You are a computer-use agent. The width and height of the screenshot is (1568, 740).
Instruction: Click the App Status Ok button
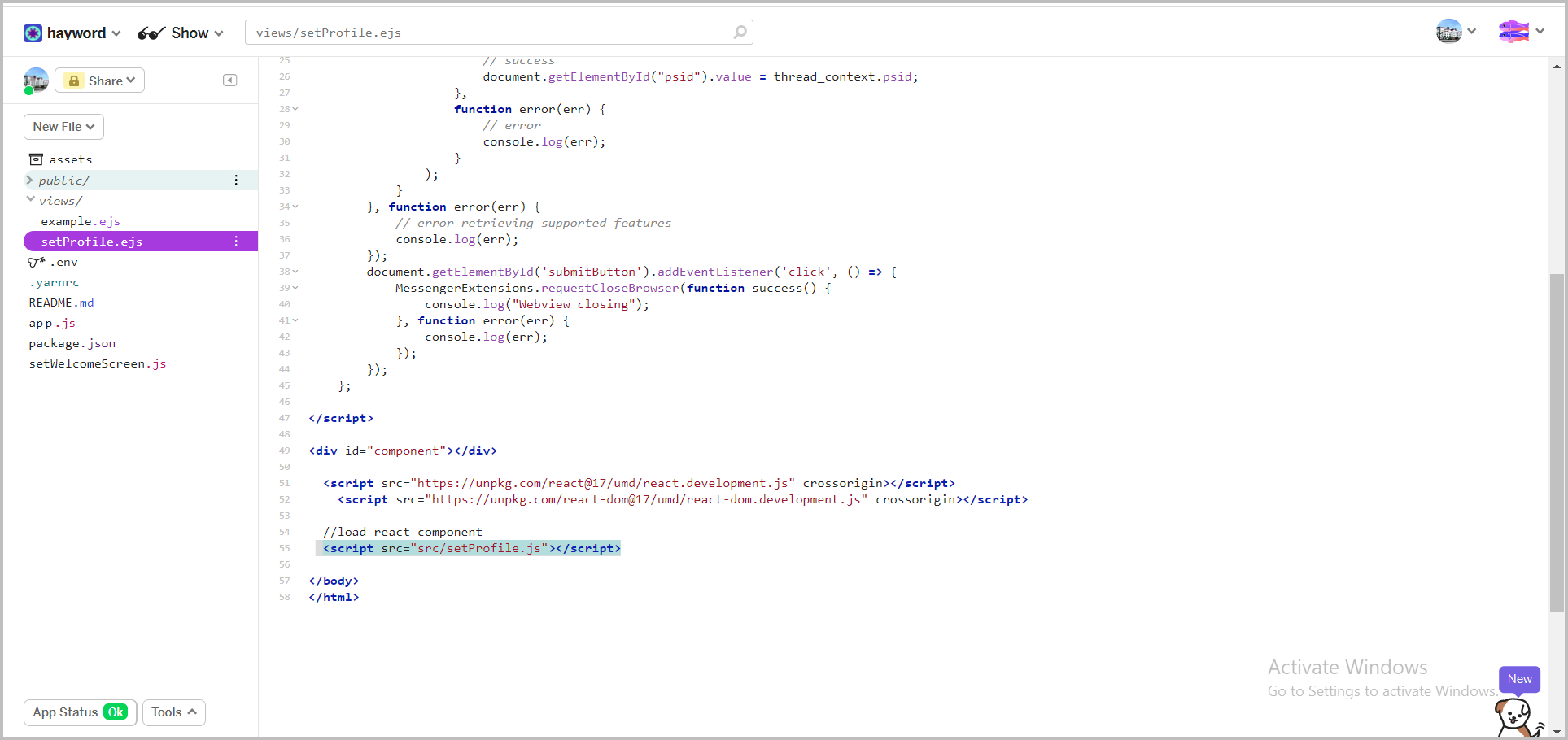tap(80, 712)
